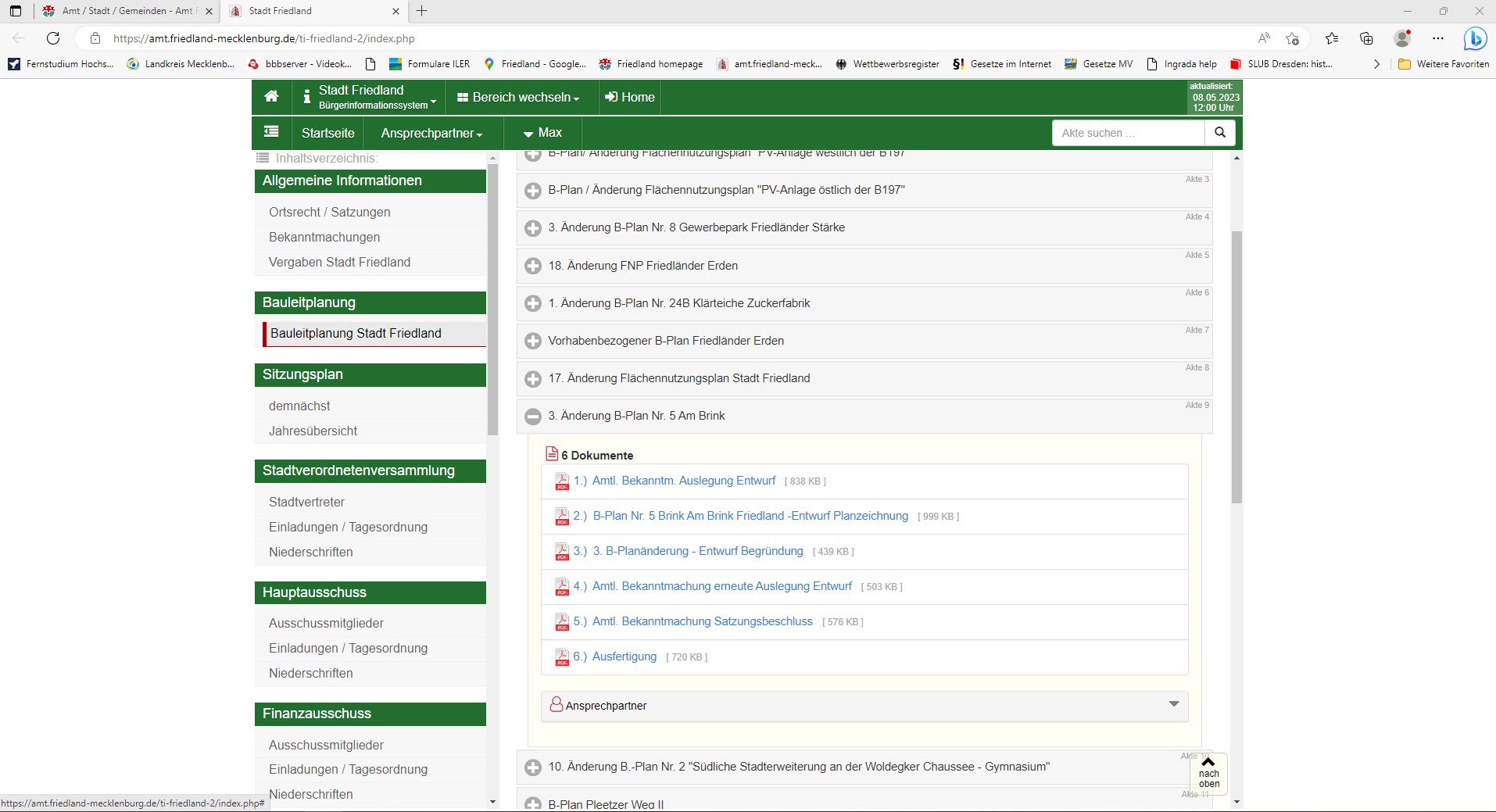Open Gesetze im Internet bookmark
1496x812 pixels.
click(1002, 64)
